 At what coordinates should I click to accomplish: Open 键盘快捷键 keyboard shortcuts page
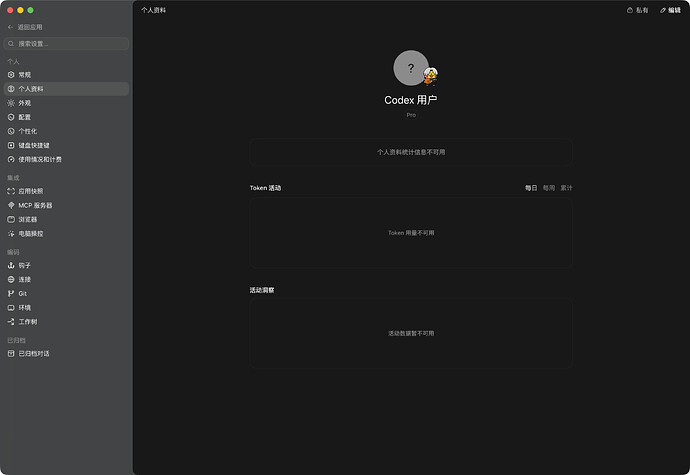(x=66, y=145)
